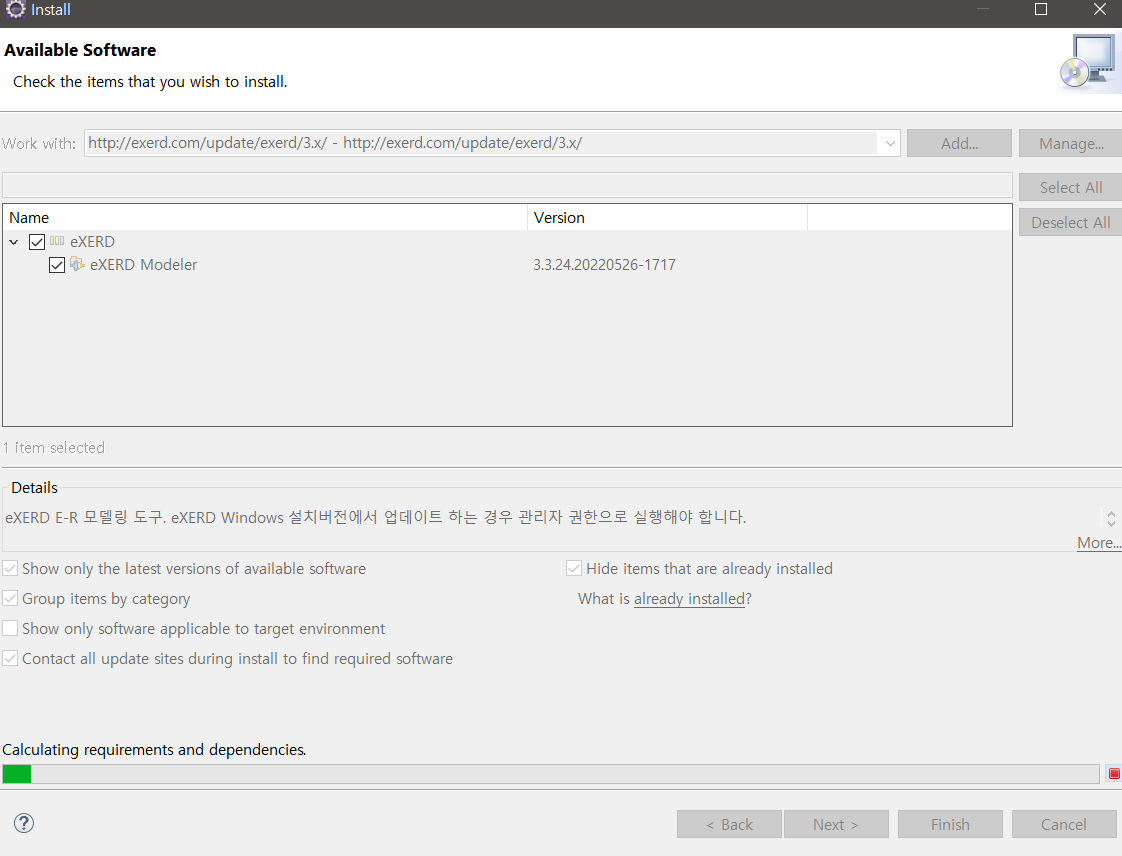Image resolution: width=1122 pixels, height=856 pixels.
Task: Click the eXERD category icon
Action: pyautogui.click(x=57, y=241)
